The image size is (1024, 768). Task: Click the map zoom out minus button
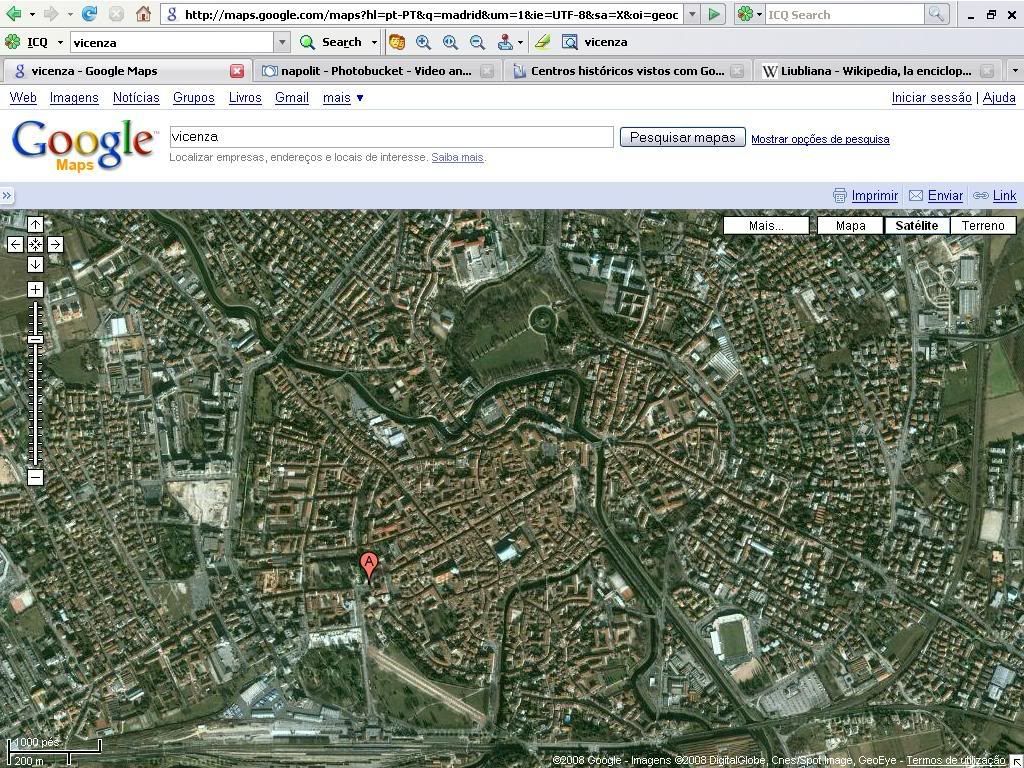pos(35,477)
